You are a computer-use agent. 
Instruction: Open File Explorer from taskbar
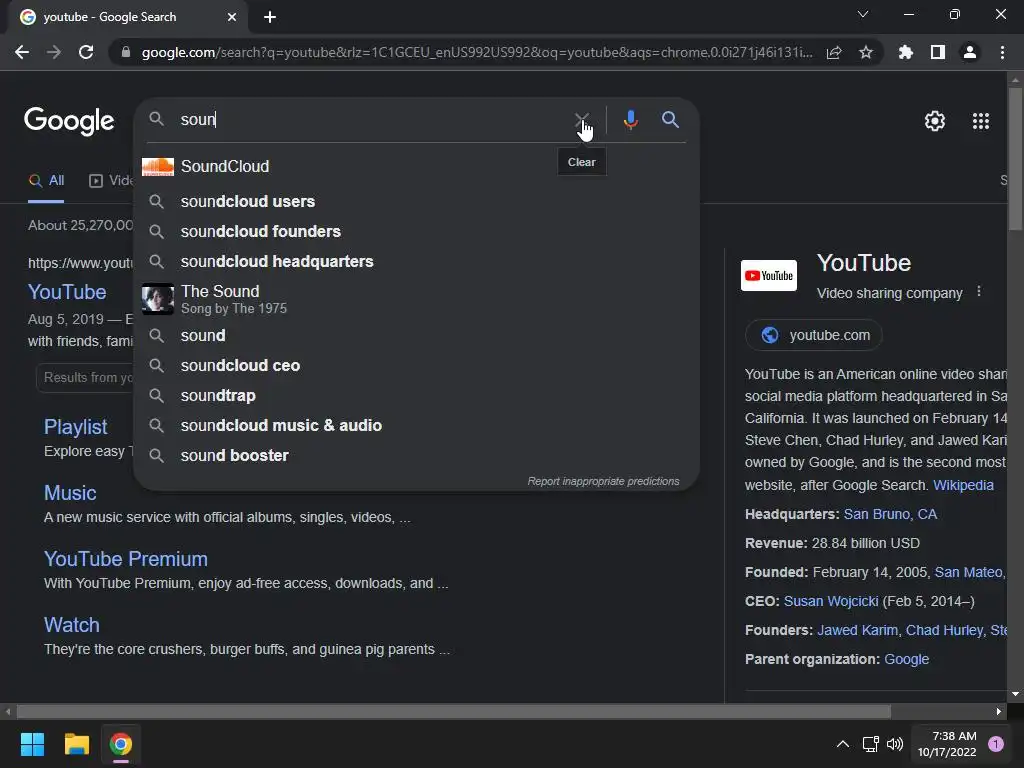pos(76,744)
